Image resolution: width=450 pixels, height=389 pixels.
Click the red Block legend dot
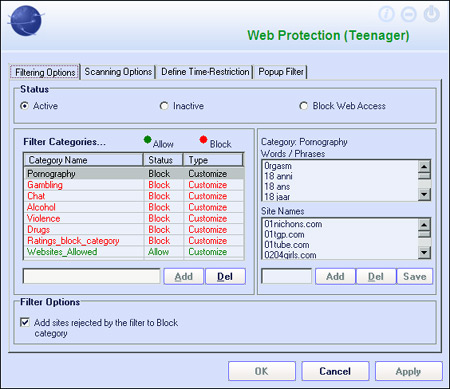click(203, 140)
